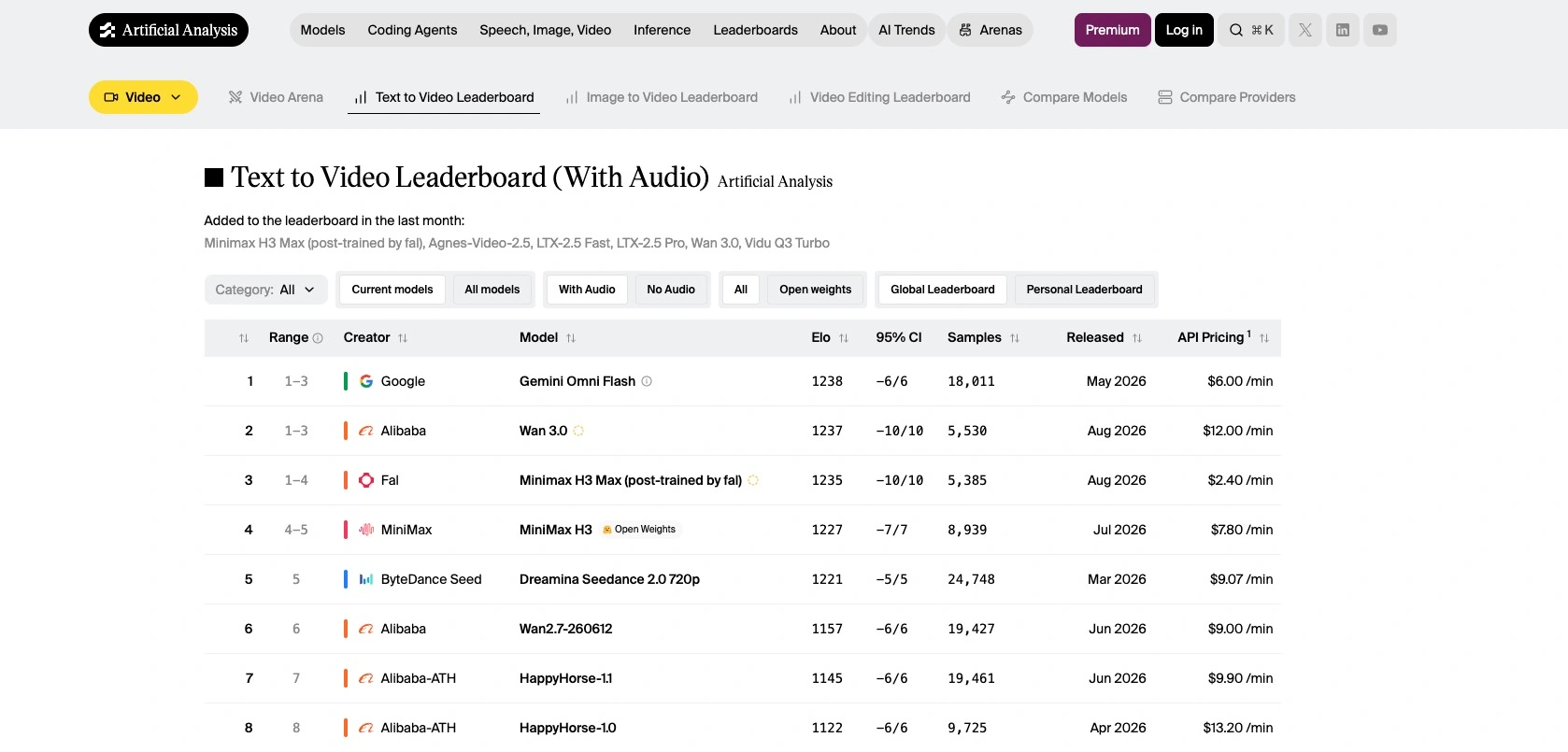The image size is (1568, 752).
Task: Open the About navigation menu
Action: click(838, 30)
